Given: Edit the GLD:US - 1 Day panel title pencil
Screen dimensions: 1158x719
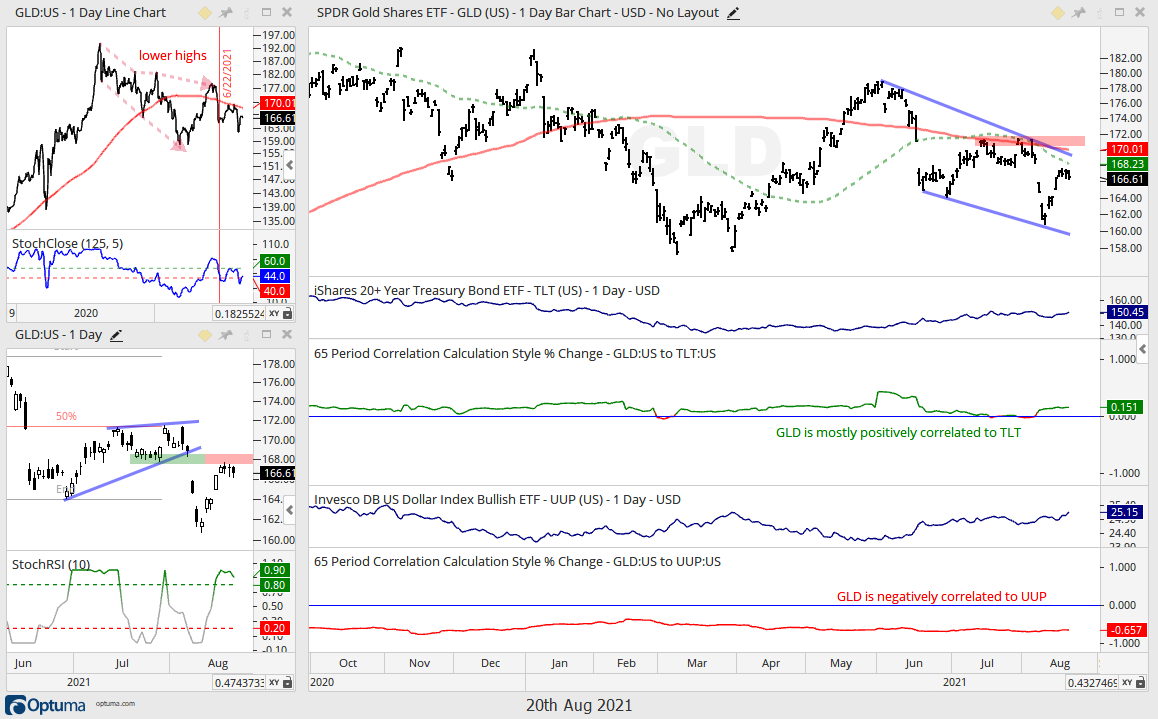Looking at the screenshot, I should (x=116, y=335).
